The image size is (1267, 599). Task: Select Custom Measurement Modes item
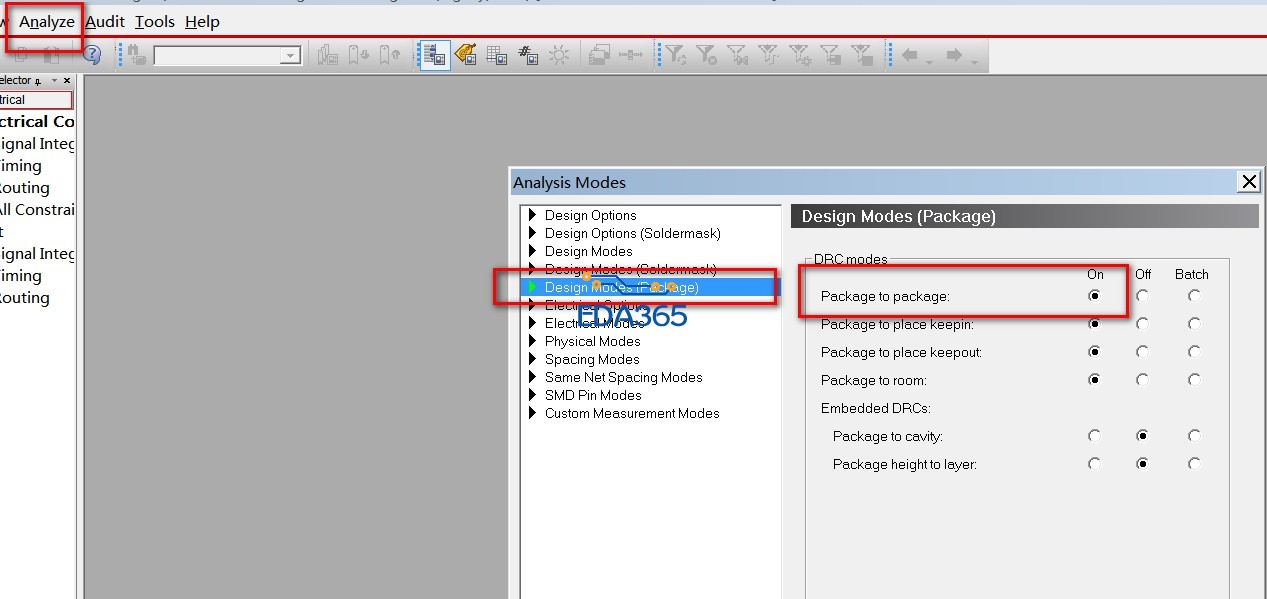pos(632,413)
